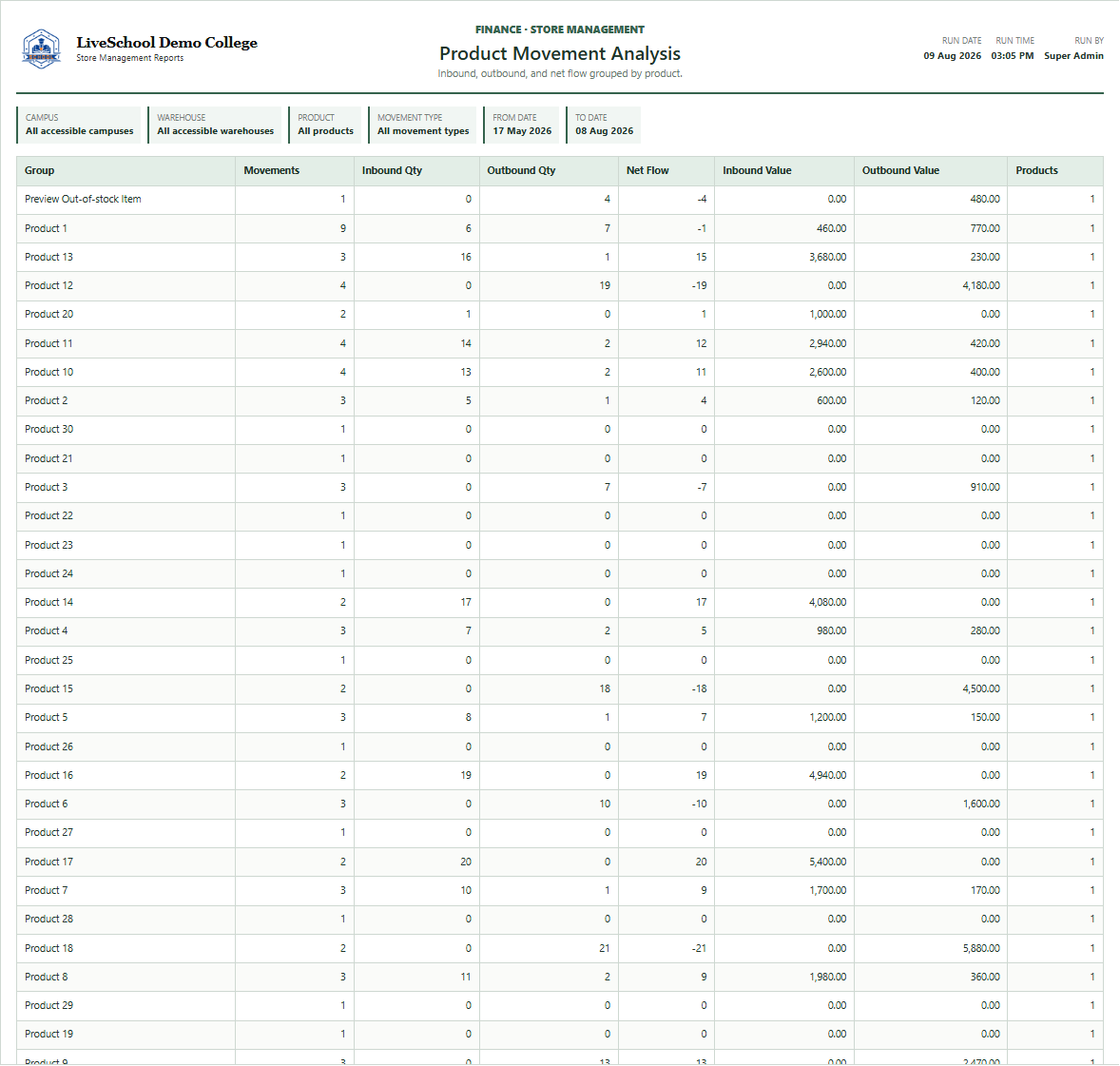
Task: Click the 'Product 11' row name
Action: click(48, 343)
